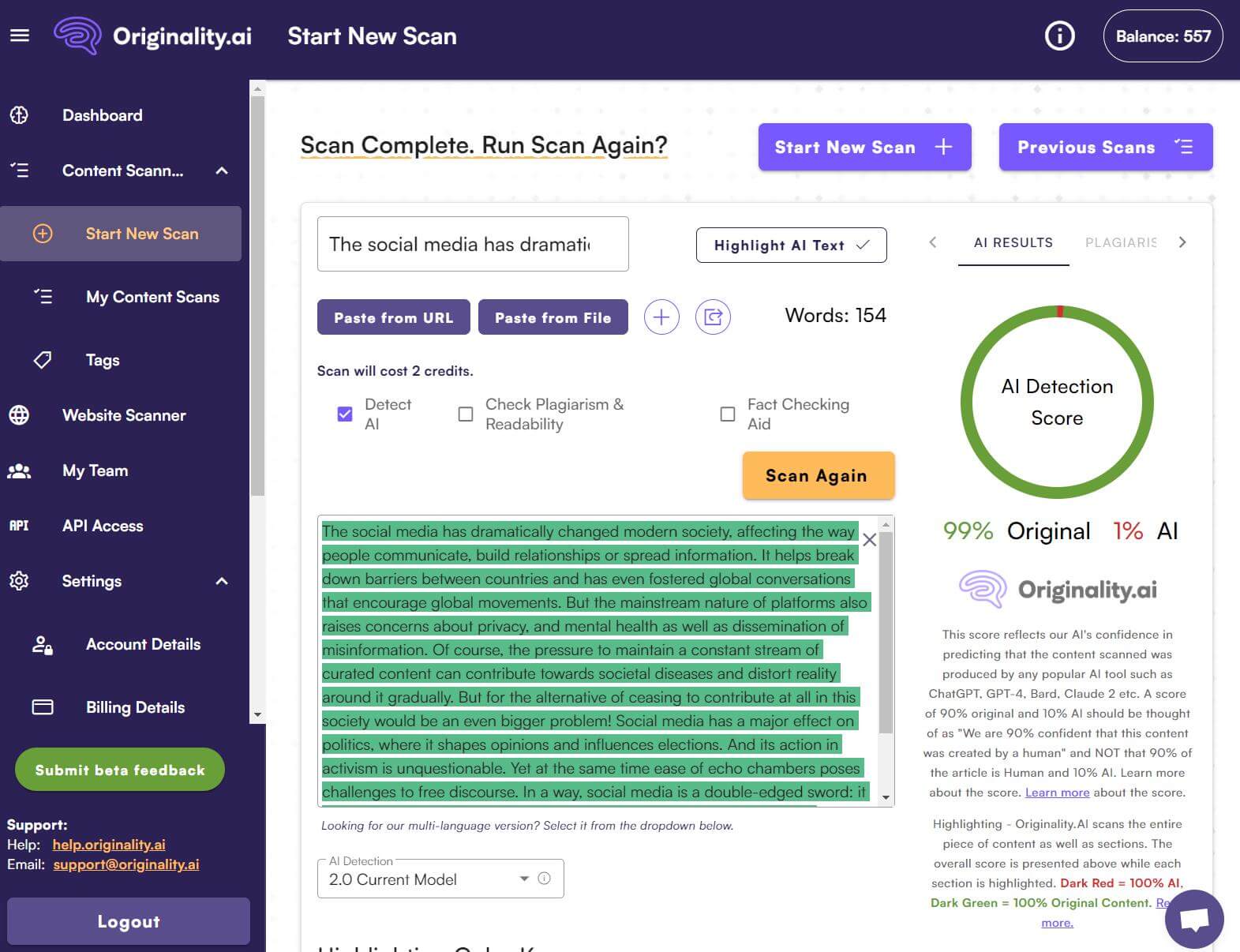Collapse the Settings sidebar section

click(222, 581)
